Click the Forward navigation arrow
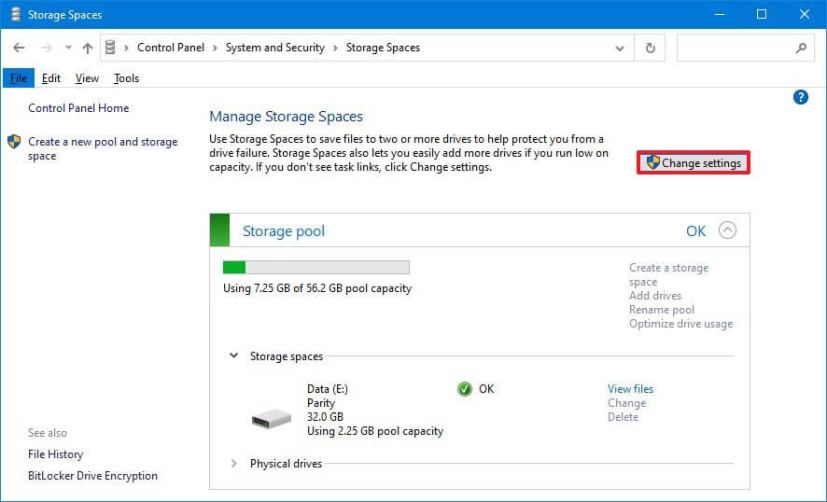The image size is (827, 502). coord(46,48)
